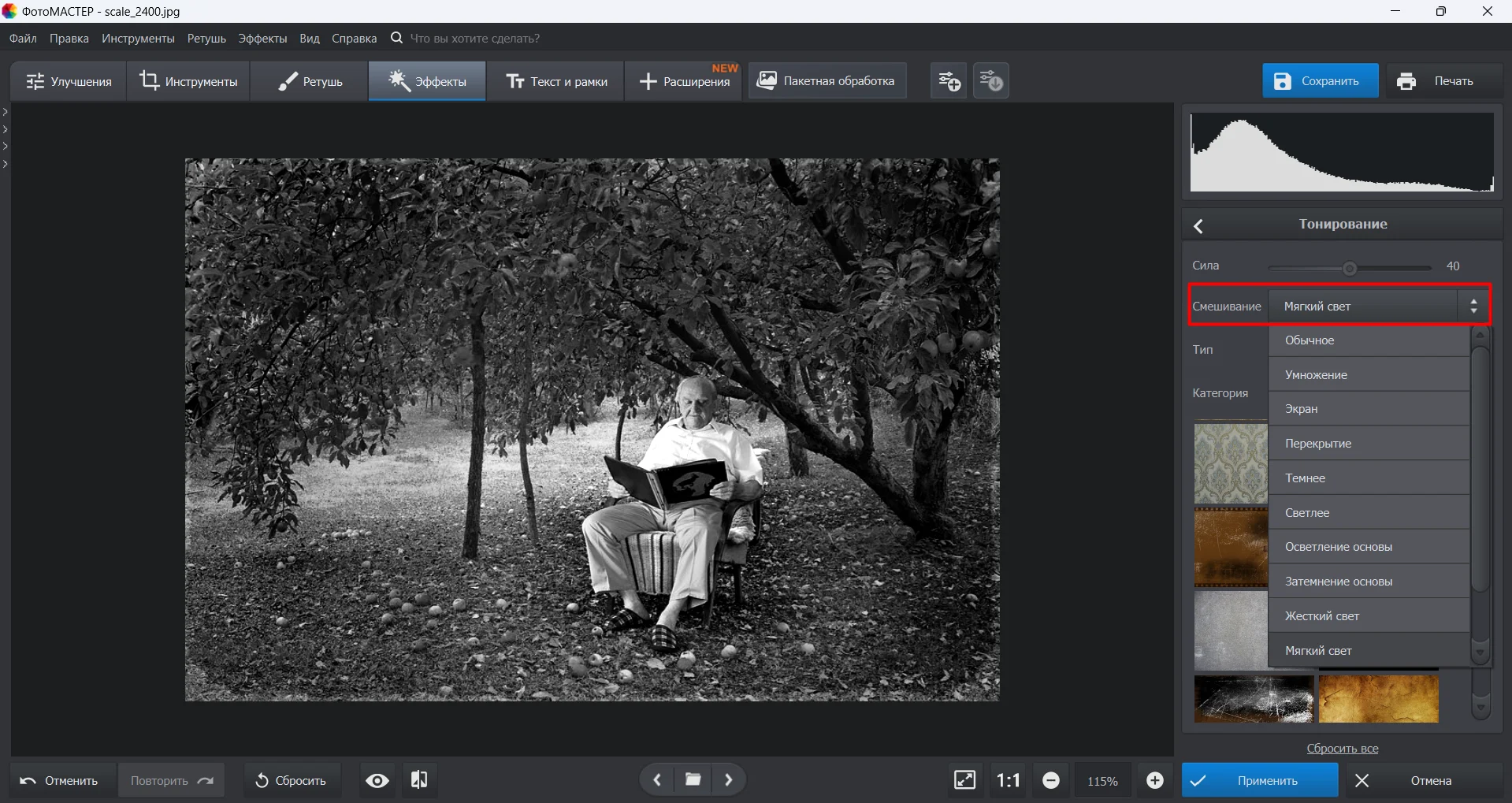1512x803 pixels.
Task: Choose Осветление основы blend mode
Action: (1369, 547)
